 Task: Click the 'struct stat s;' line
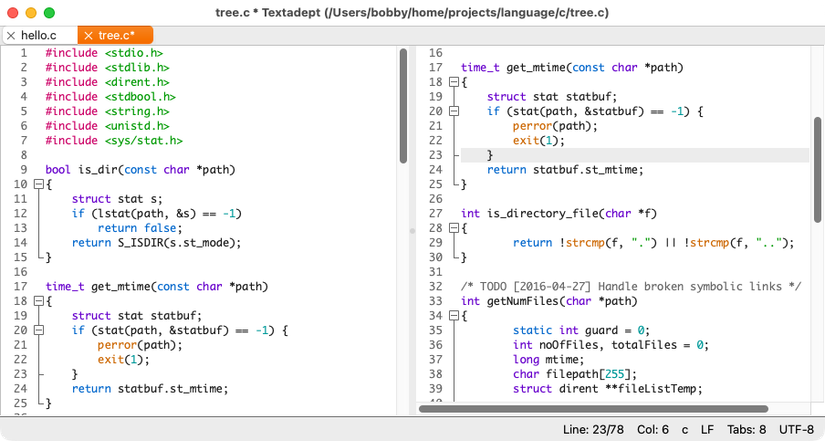117,199
